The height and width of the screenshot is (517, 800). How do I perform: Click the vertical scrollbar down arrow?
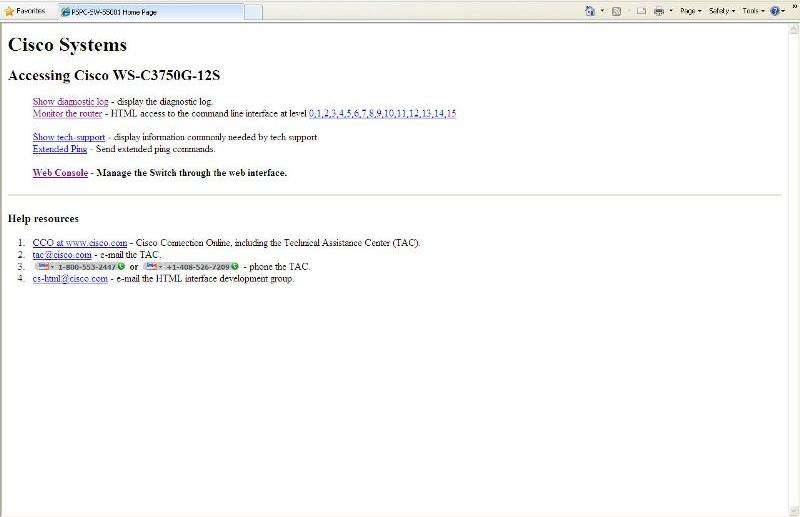coord(794,510)
